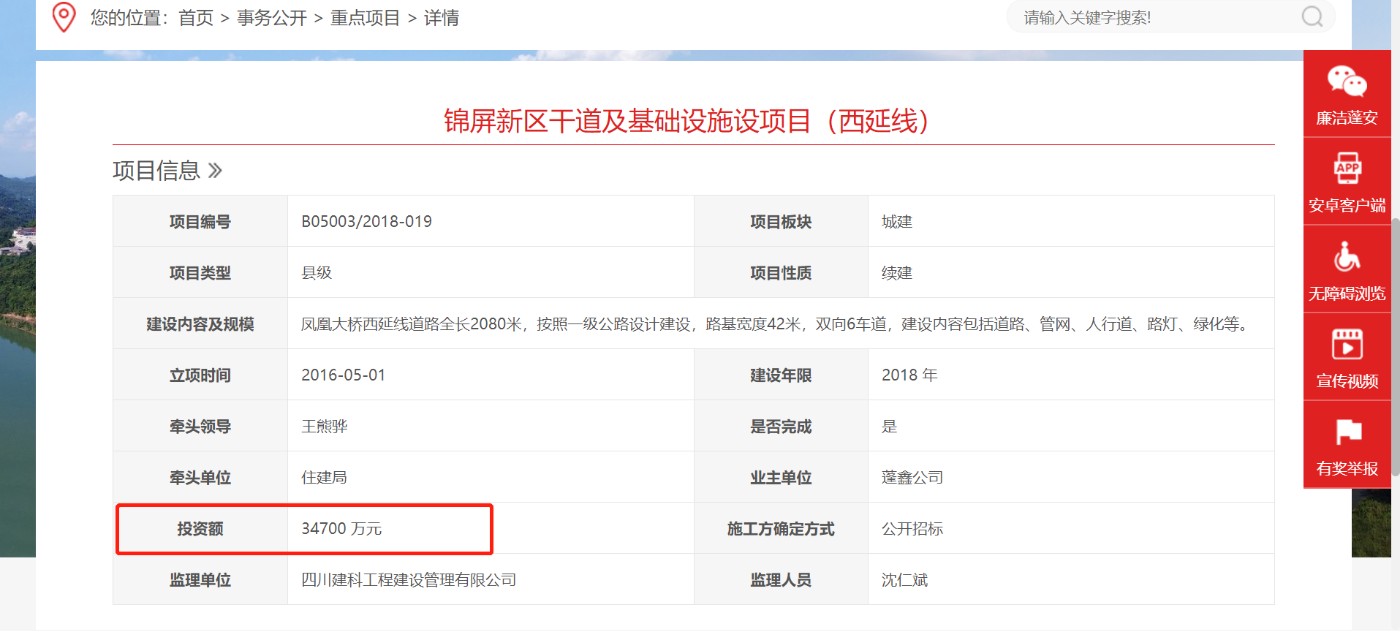Click the red location pin icon
The image size is (1400, 636).
(64, 17)
